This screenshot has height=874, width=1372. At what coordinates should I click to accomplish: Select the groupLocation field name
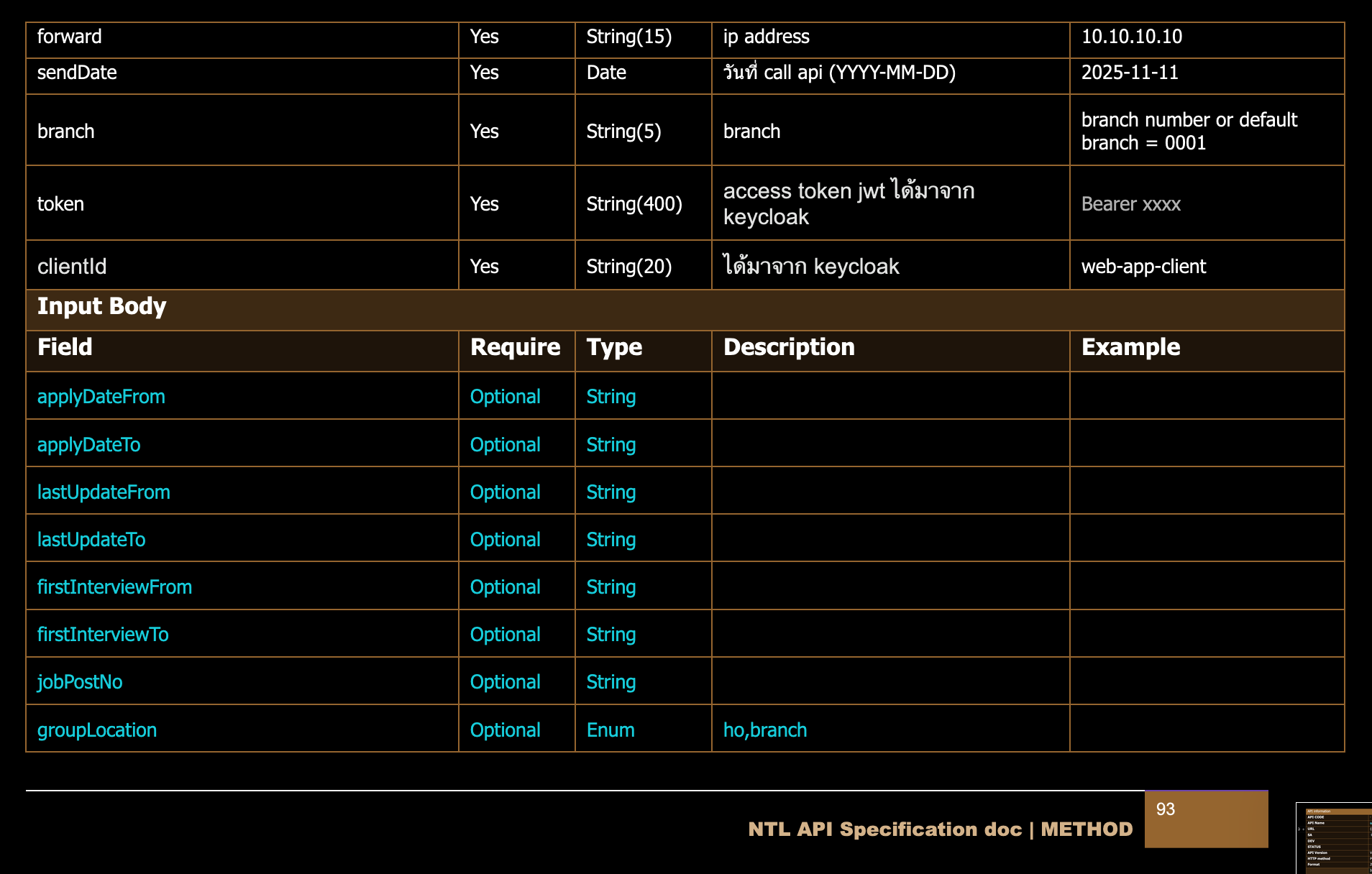(97, 730)
